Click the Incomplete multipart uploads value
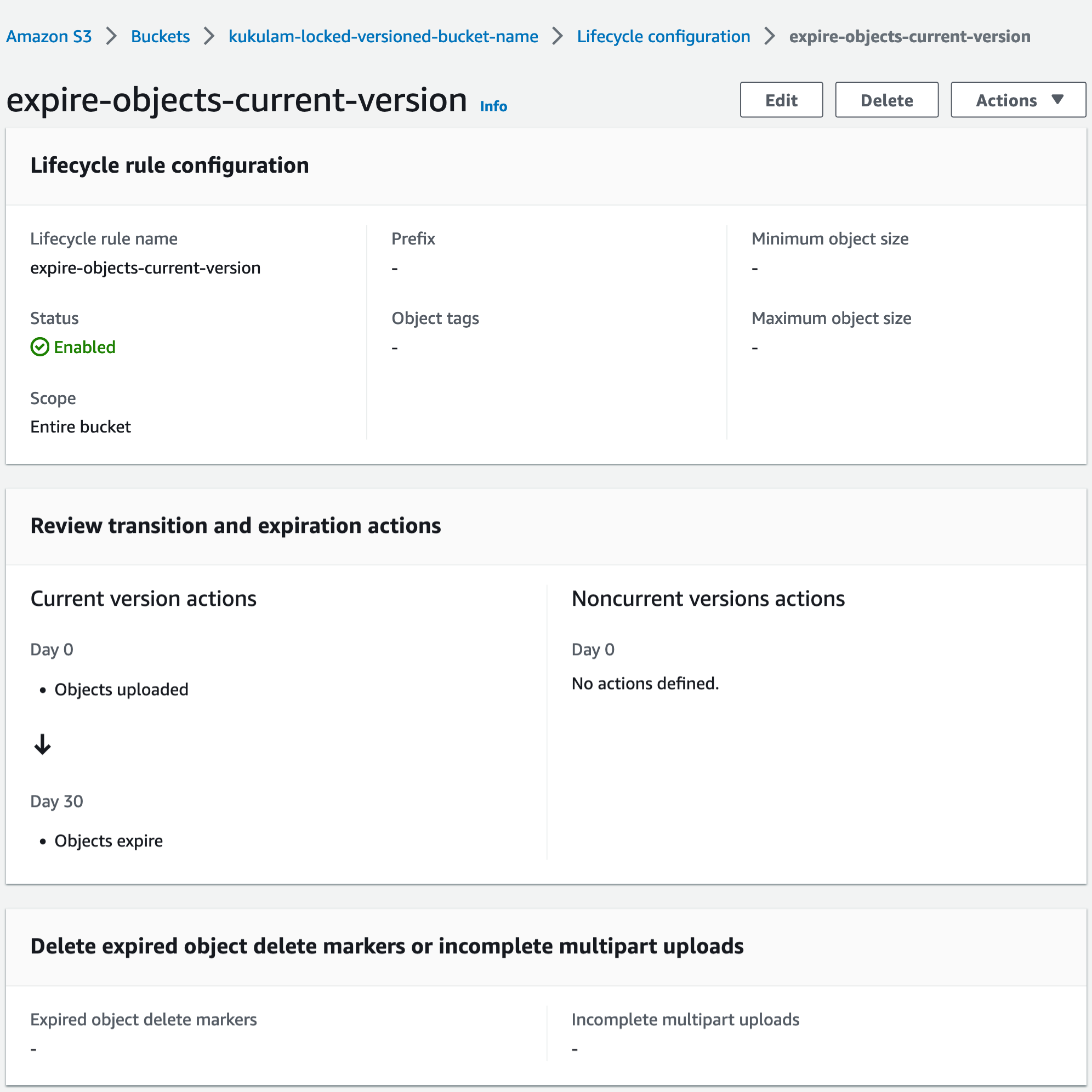The height and width of the screenshot is (1092, 1092). 575,1049
